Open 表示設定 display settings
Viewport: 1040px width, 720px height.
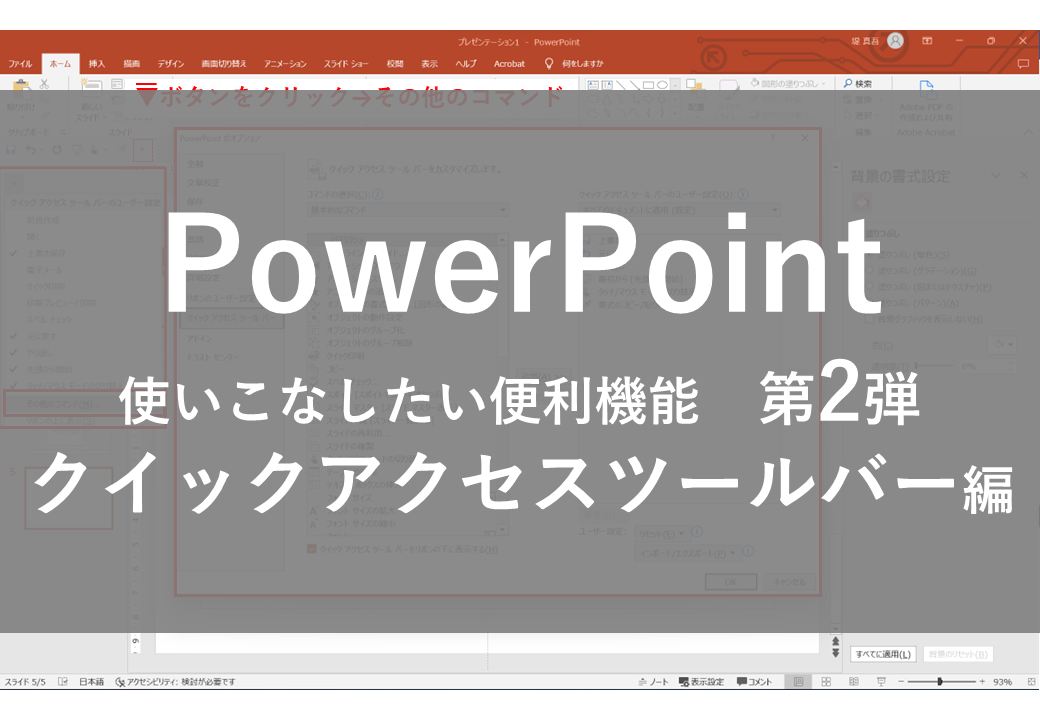tap(701, 682)
